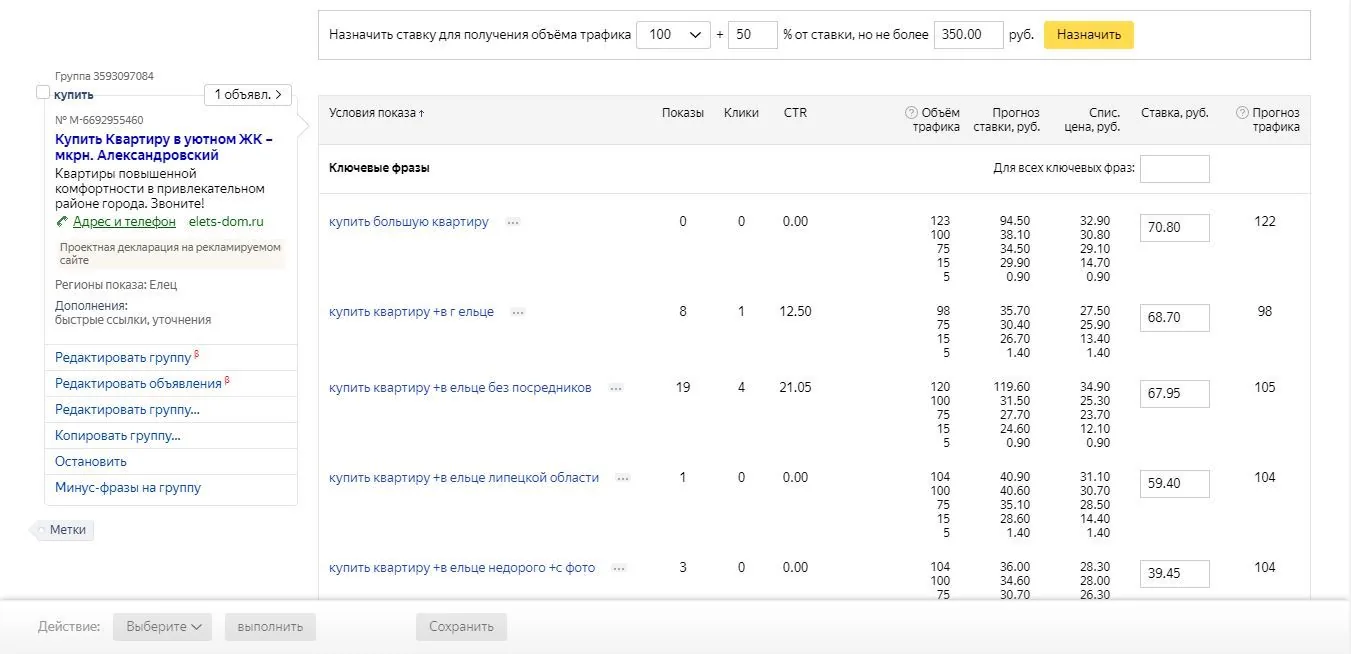Visit the elets-dom.ru site link
Image resolution: width=1351 pixels, height=654 pixels.
point(226,222)
